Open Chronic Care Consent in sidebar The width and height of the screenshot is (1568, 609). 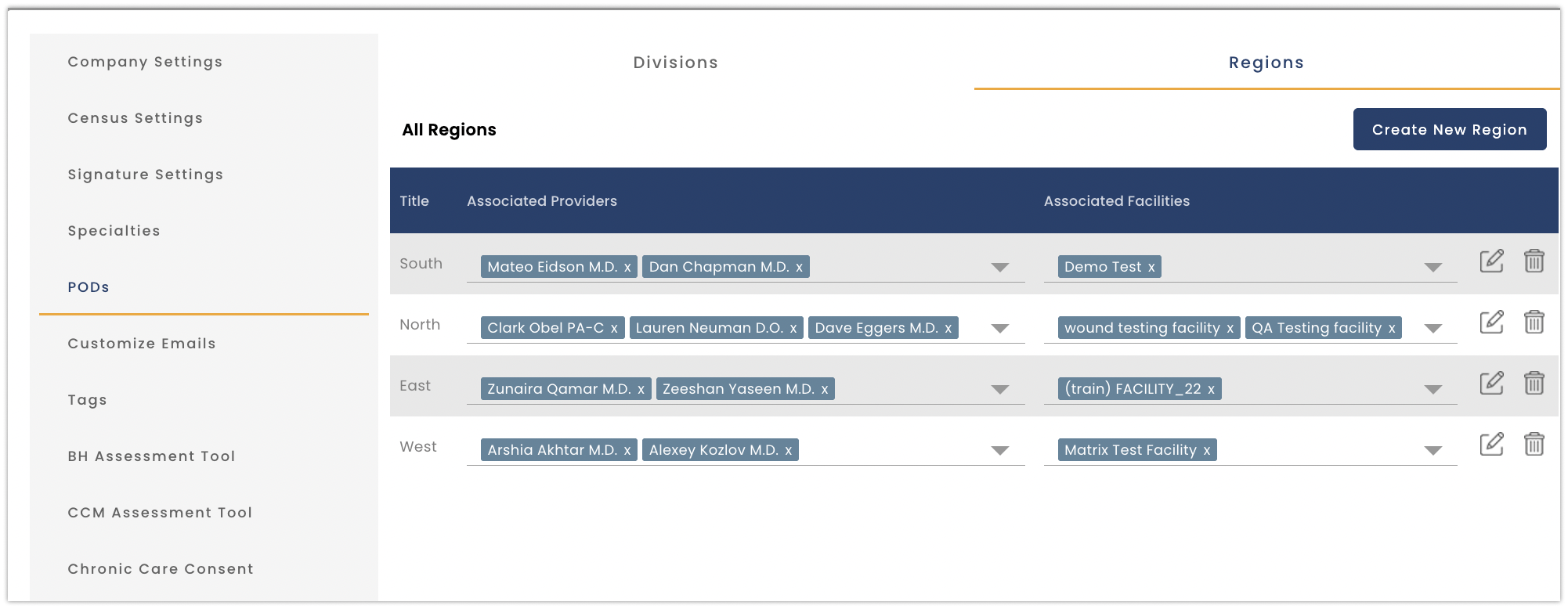point(161,569)
